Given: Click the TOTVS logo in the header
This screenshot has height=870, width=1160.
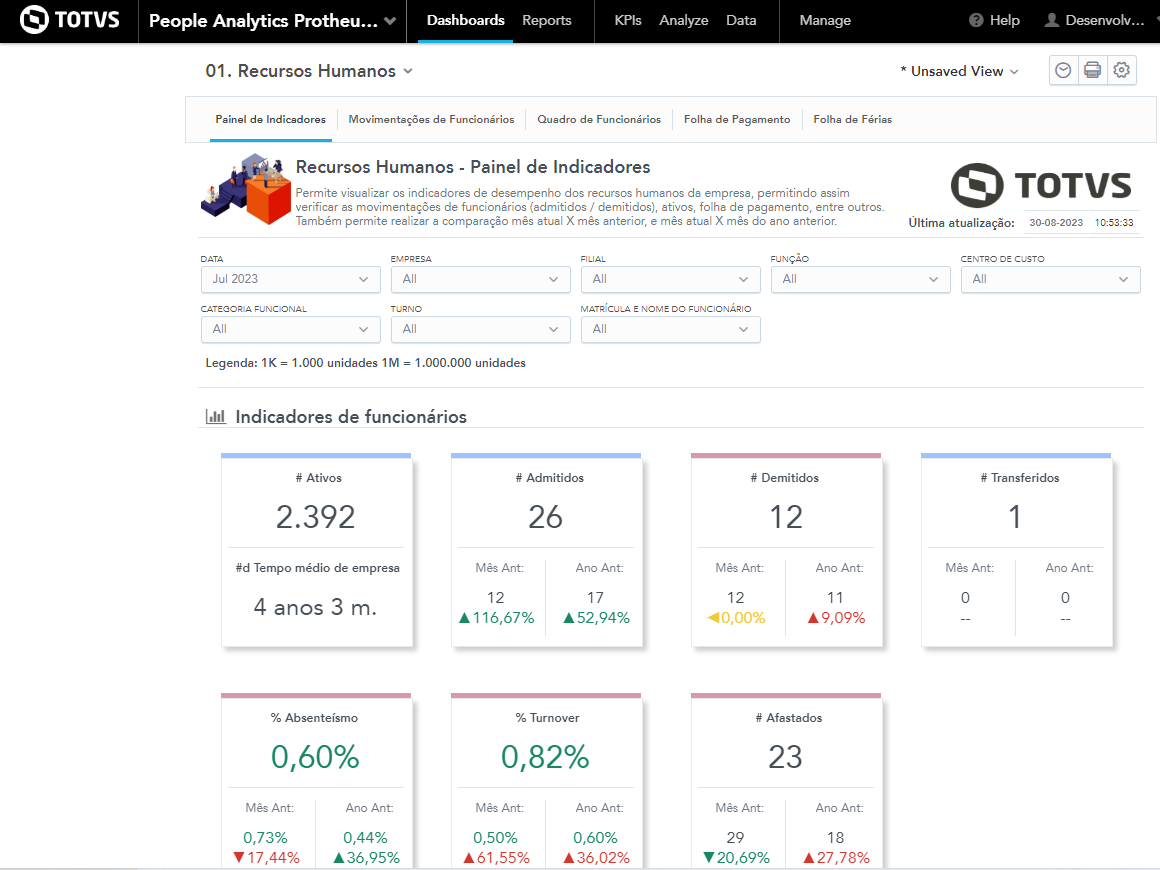Looking at the screenshot, I should tap(67, 20).
